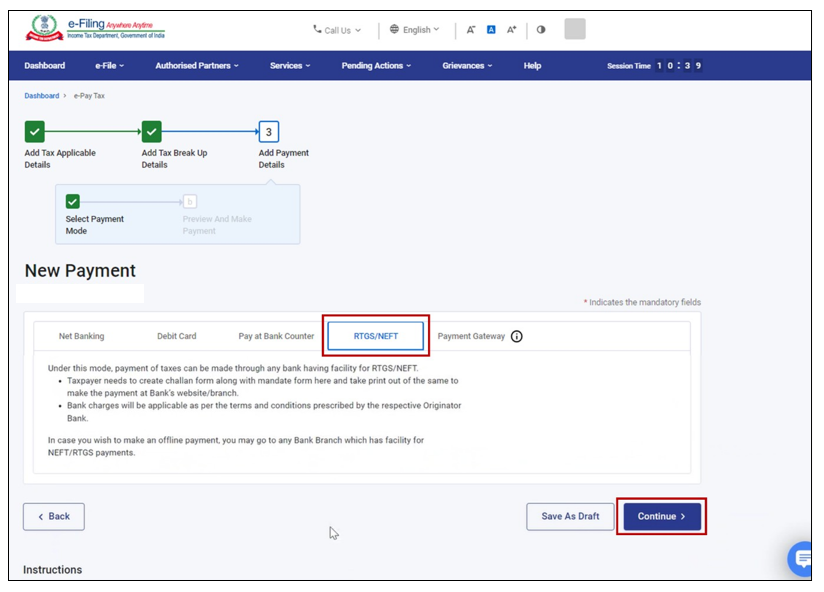Click the Dashboard breadcrumb link
Viewport: 824px width, 592px height.
click(x=42, y=96)
